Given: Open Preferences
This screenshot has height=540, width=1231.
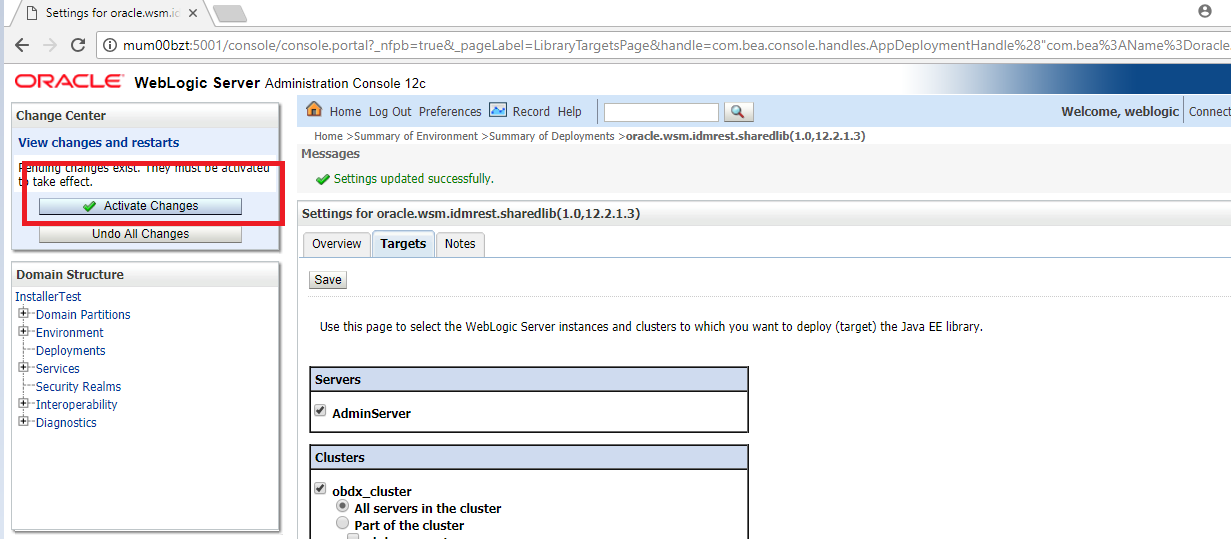Looking at the screenshot, I should pos(450,112).
